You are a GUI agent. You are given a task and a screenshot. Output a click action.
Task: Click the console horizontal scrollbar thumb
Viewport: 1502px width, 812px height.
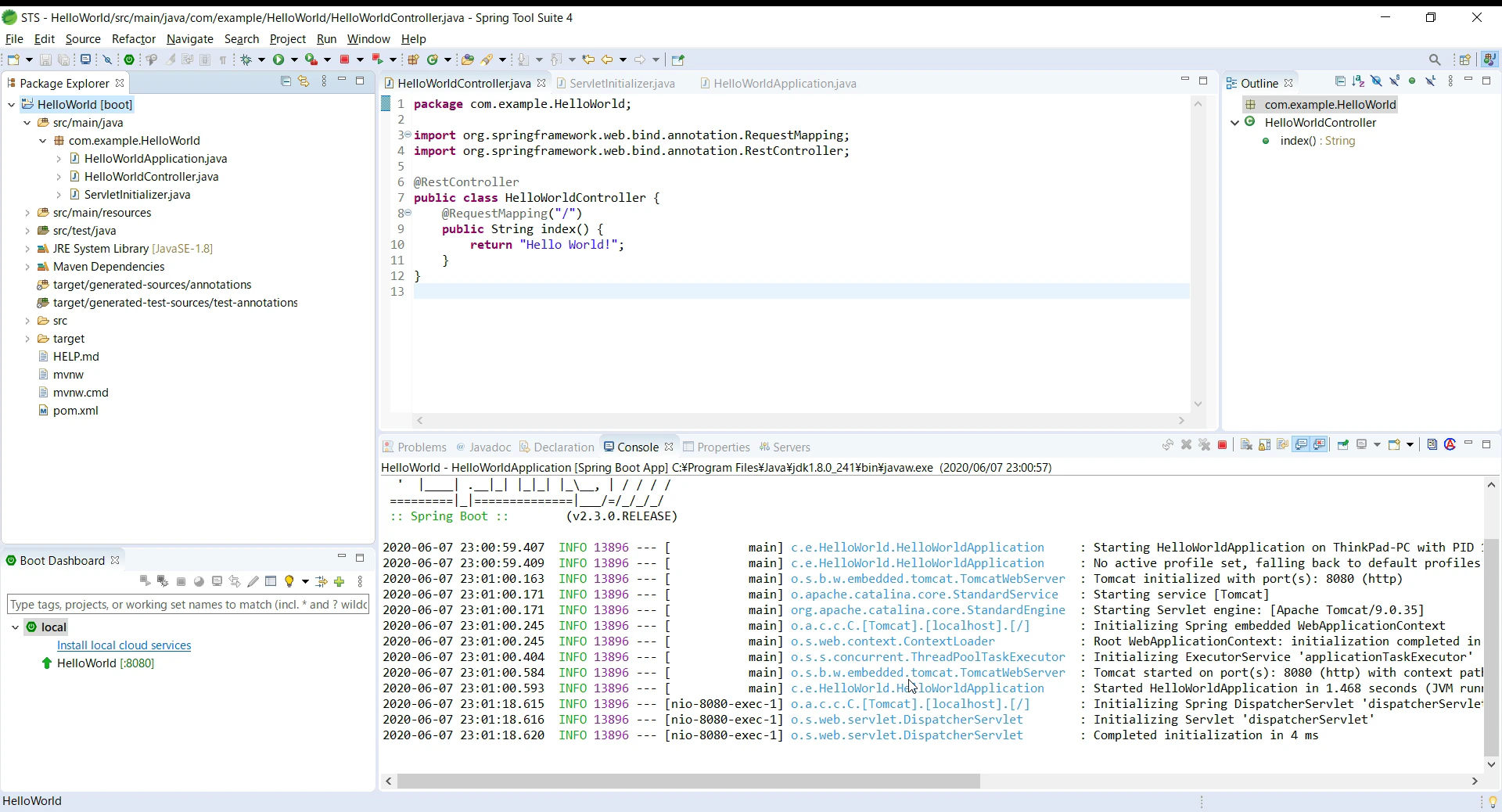688,781
